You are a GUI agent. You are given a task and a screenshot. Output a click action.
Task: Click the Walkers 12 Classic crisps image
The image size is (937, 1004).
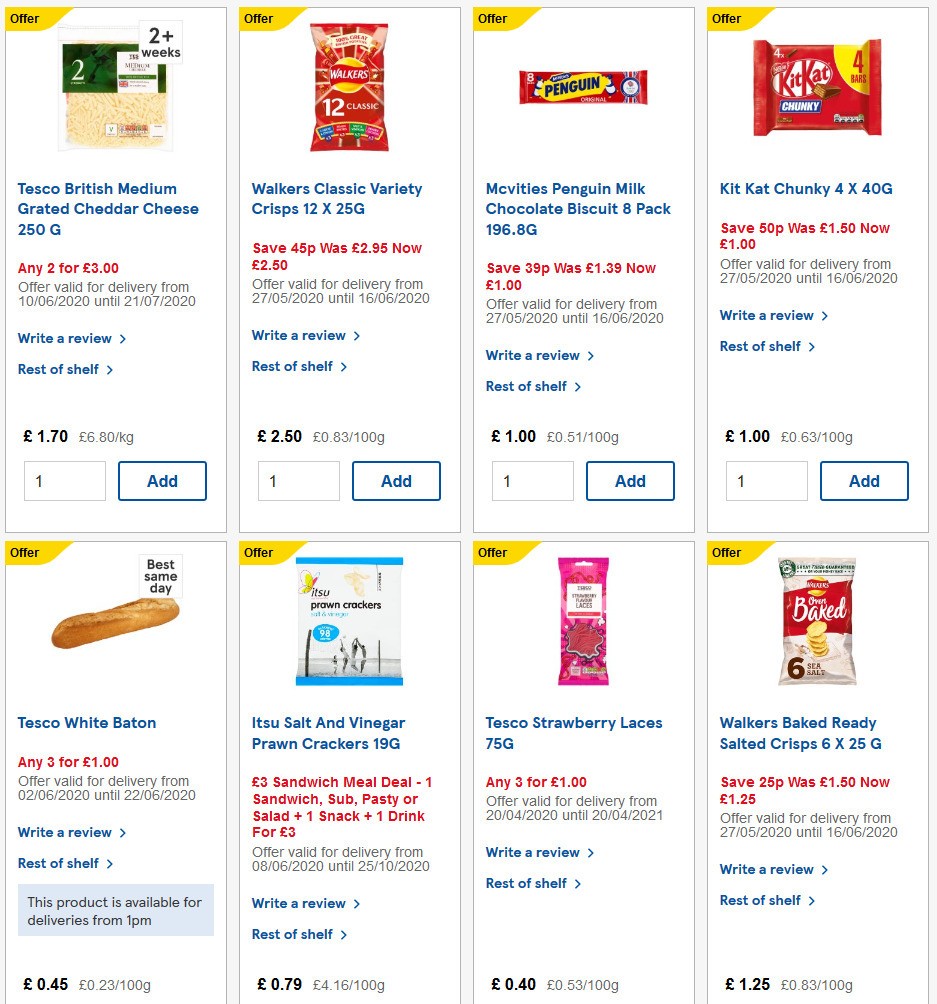click(x=349, y=87)
